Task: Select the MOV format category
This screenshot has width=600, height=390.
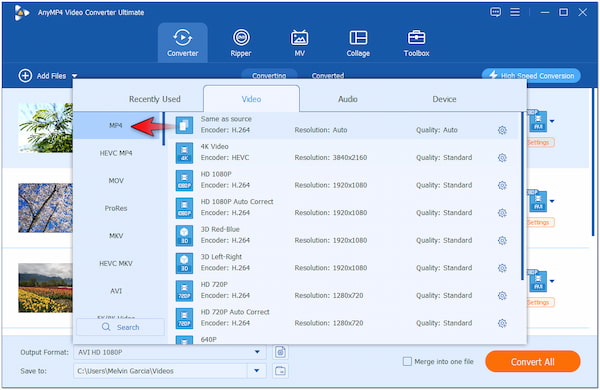Action: [x=116, y=181]
